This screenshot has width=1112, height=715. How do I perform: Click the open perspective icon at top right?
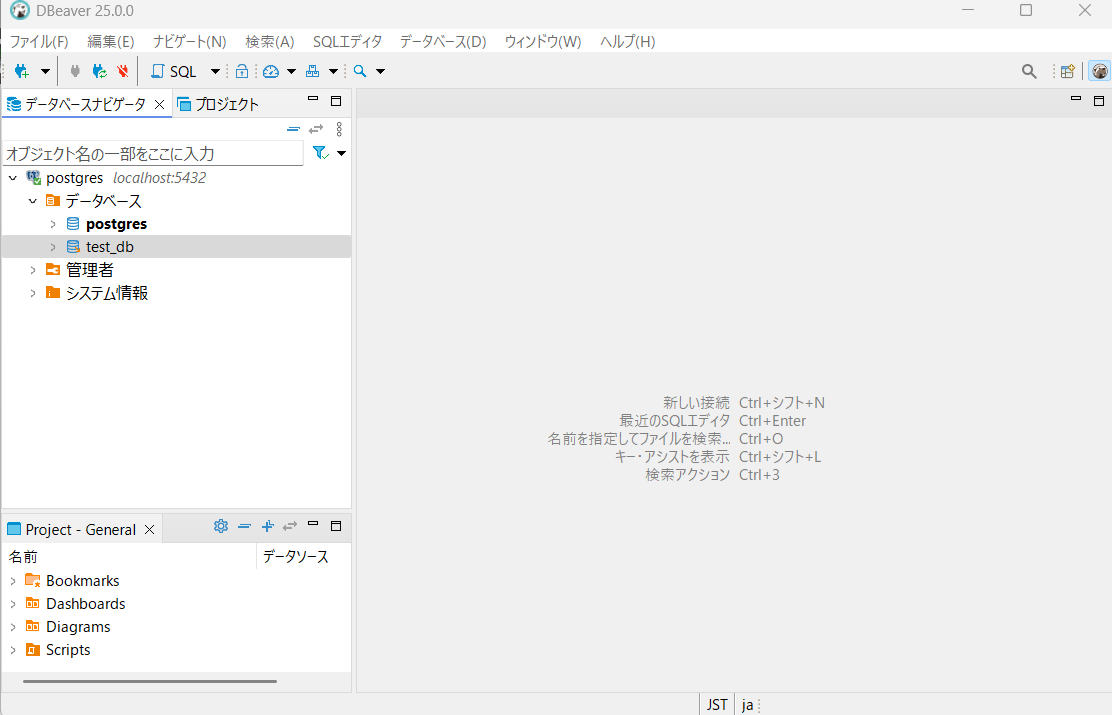tap(1068, 71)
